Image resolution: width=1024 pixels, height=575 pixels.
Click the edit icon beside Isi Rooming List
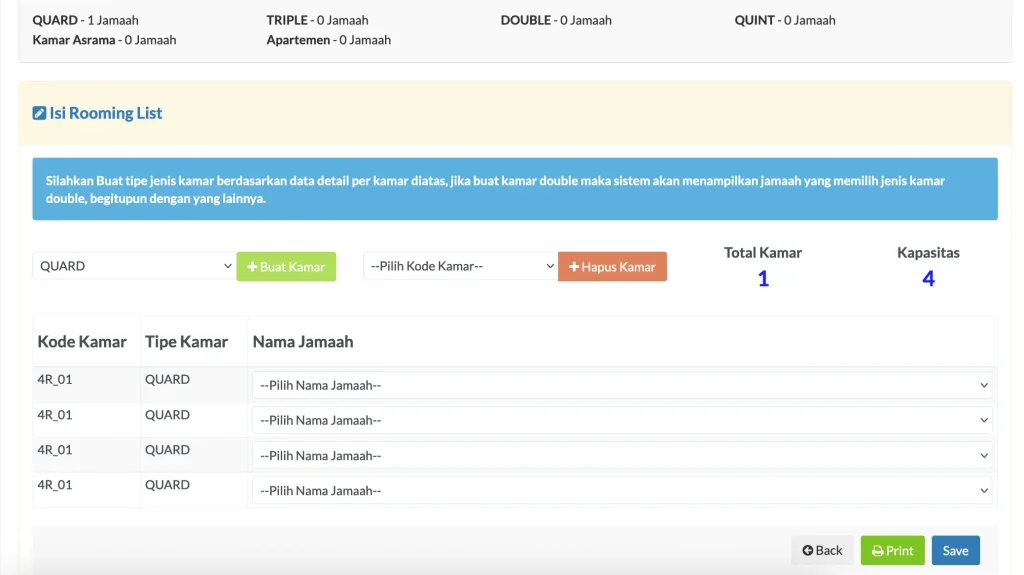point(39,113)
